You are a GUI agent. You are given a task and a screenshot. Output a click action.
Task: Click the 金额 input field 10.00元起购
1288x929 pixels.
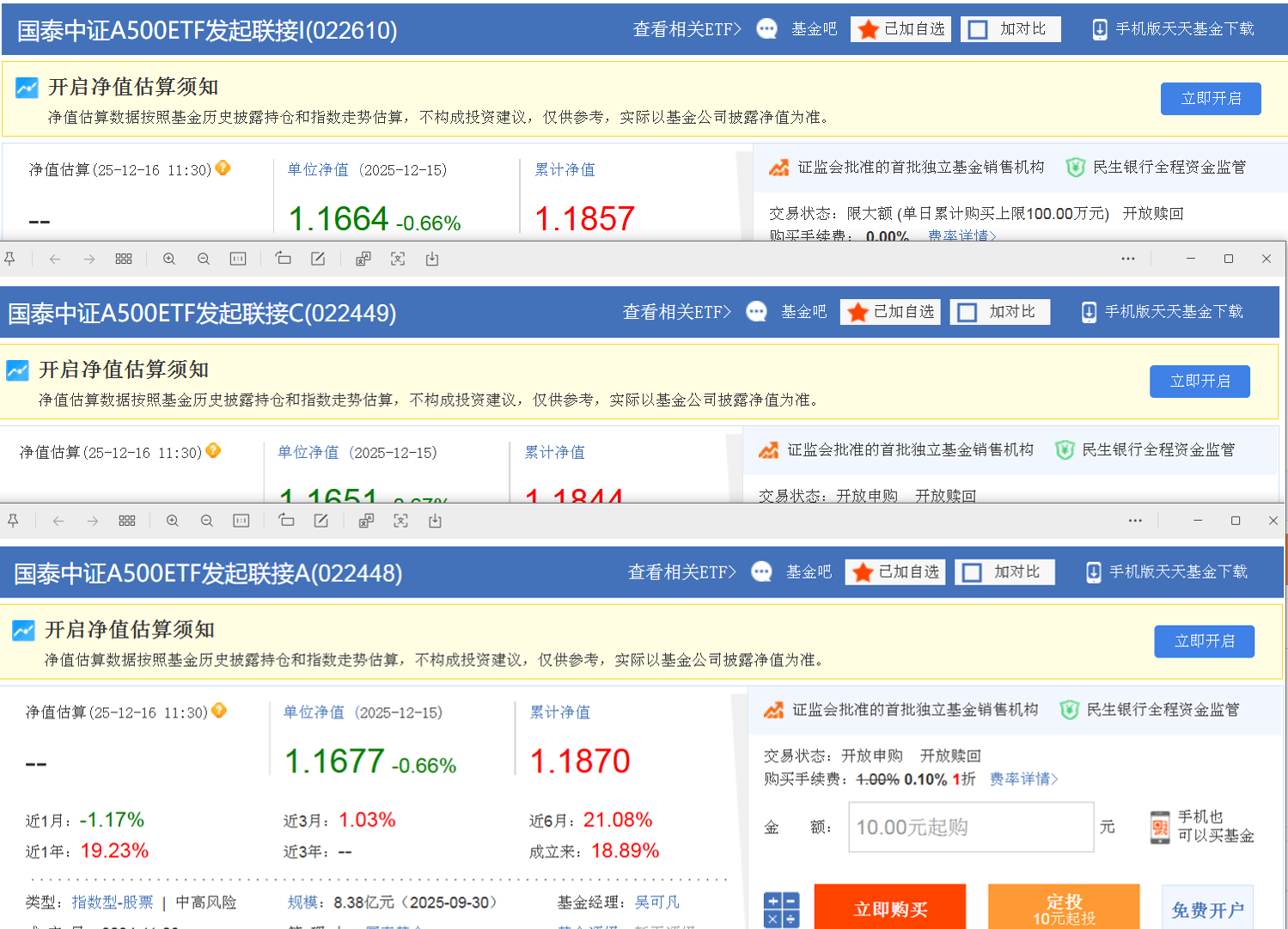tap(971, 827)
